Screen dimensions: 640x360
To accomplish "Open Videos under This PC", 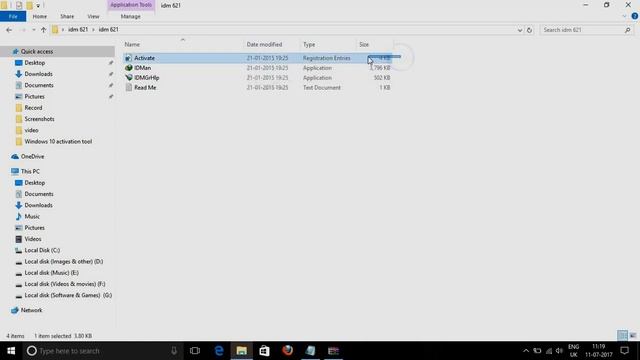I will 33,239.
